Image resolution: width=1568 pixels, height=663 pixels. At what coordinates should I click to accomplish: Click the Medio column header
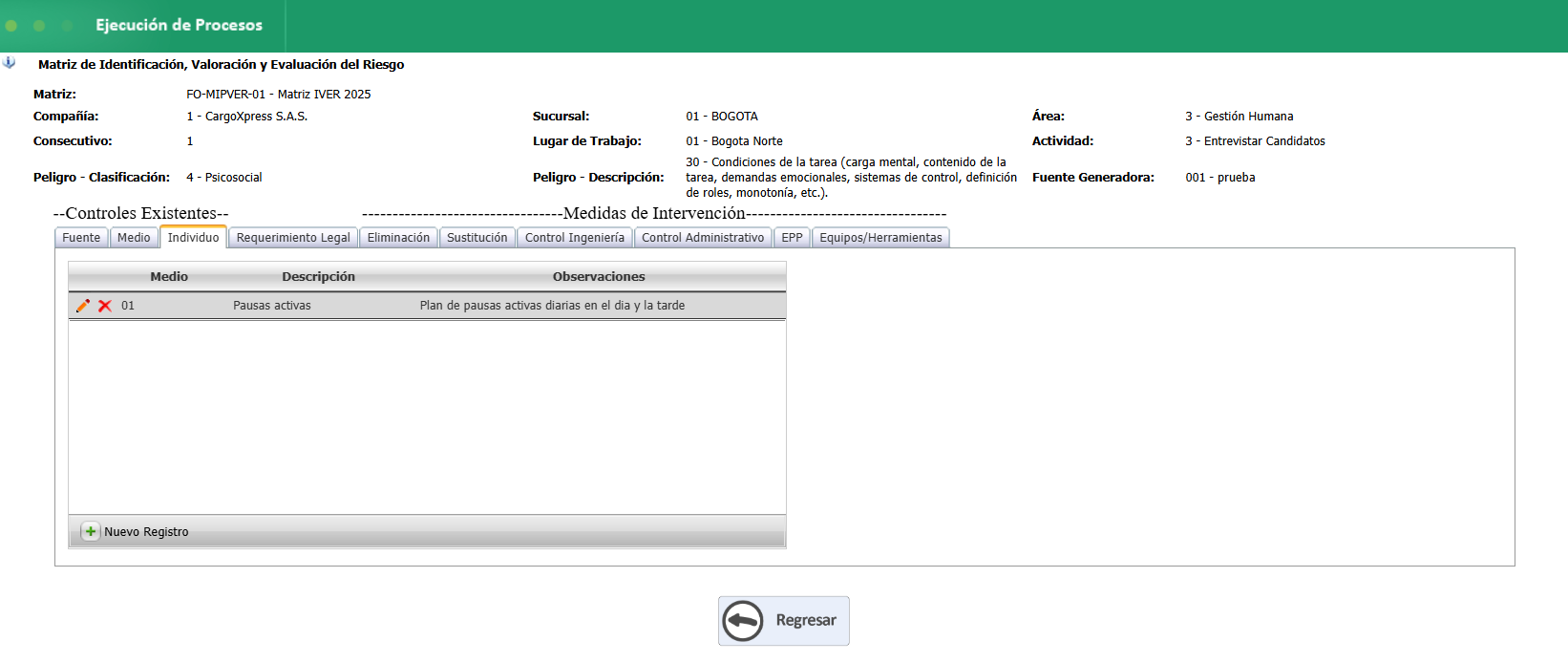(x=169, y=277)
